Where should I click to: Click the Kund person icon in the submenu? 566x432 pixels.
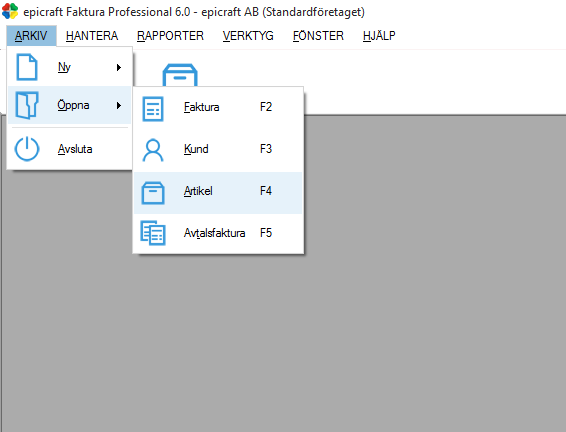(x=153, y=150)
